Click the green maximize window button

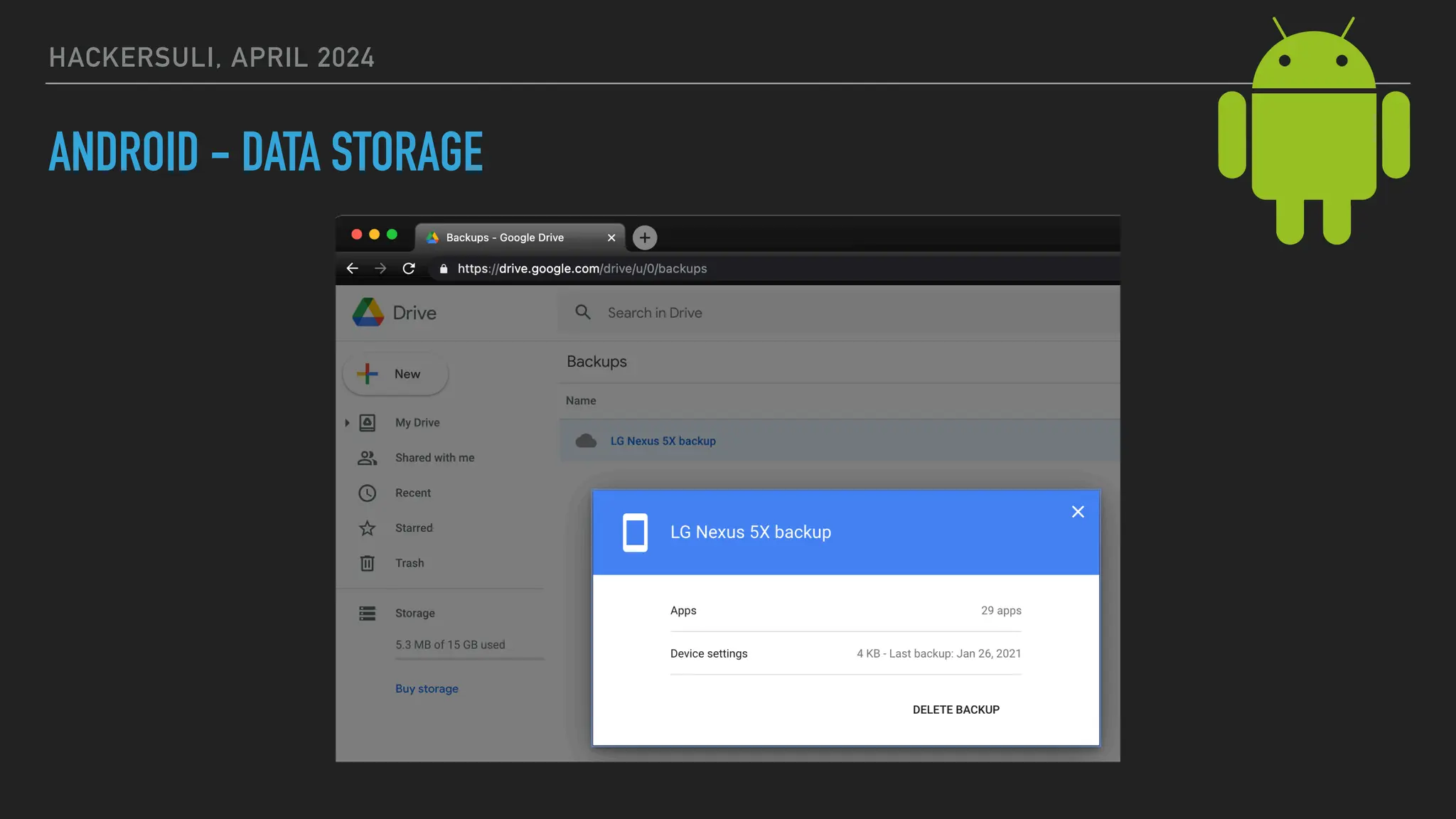point(392,235)
